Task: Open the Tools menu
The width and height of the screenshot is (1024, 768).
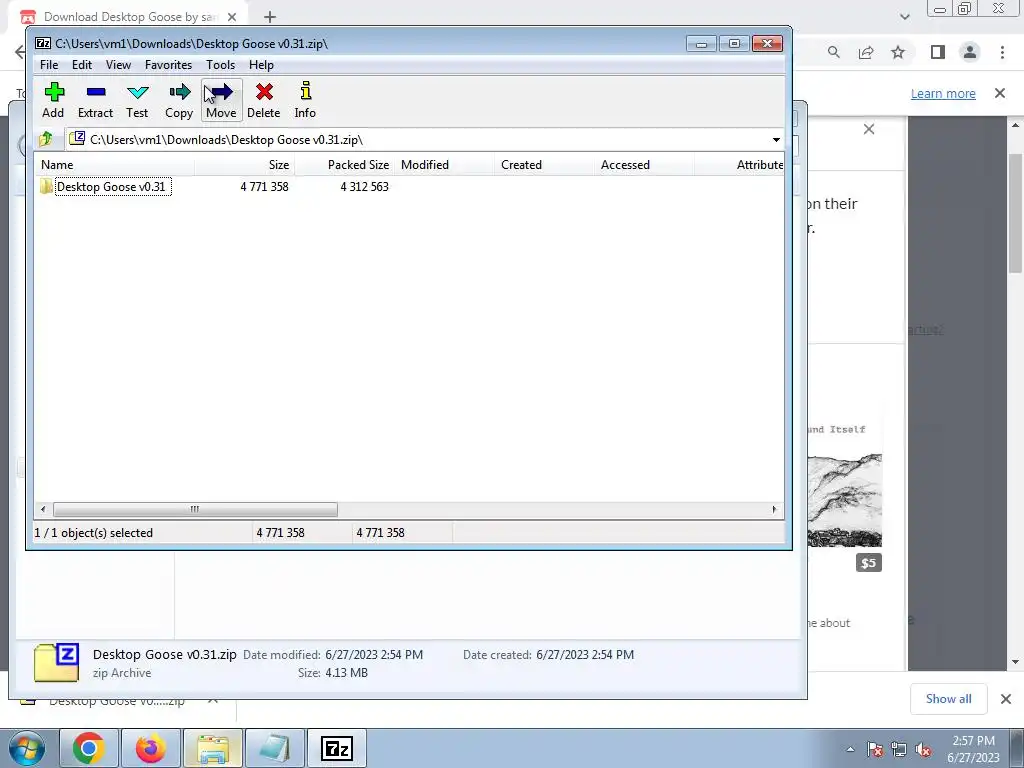Action: tap(220, 65)
